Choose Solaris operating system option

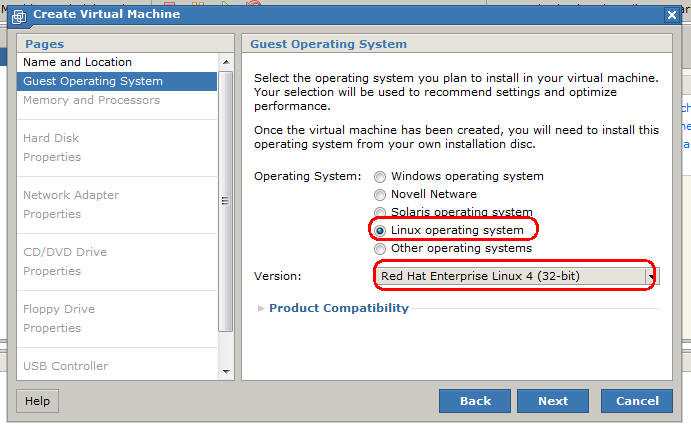380,212
